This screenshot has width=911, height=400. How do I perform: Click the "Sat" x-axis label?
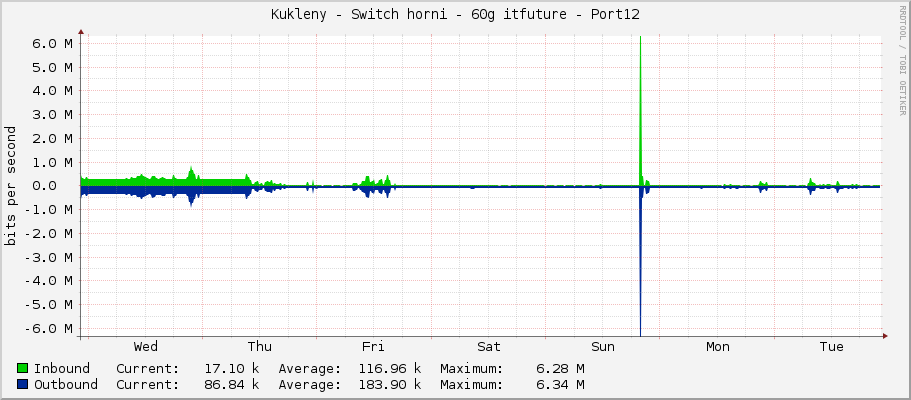[x=489, y=347]
